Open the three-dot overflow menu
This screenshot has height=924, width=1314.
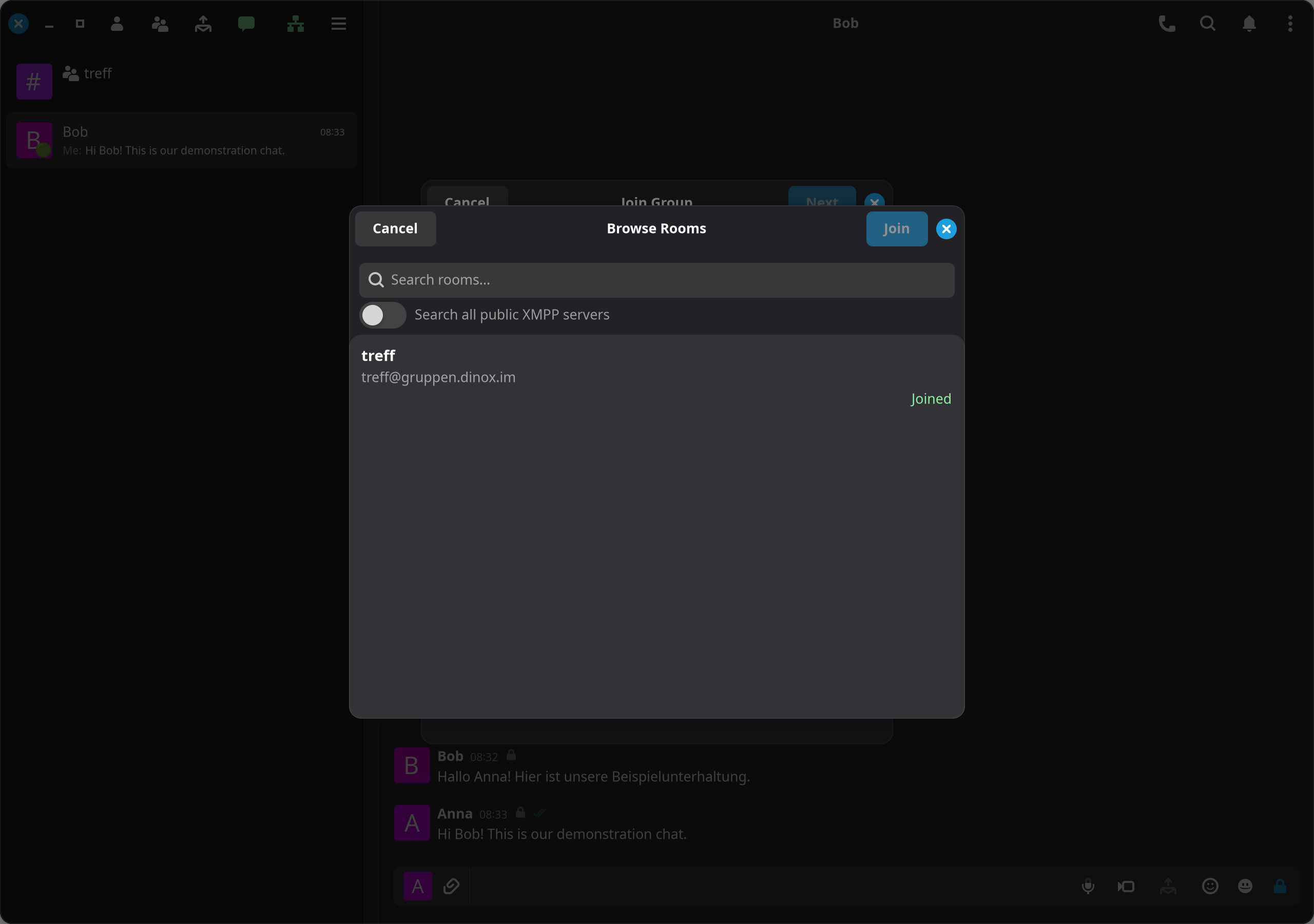[x=1289, y=24]
